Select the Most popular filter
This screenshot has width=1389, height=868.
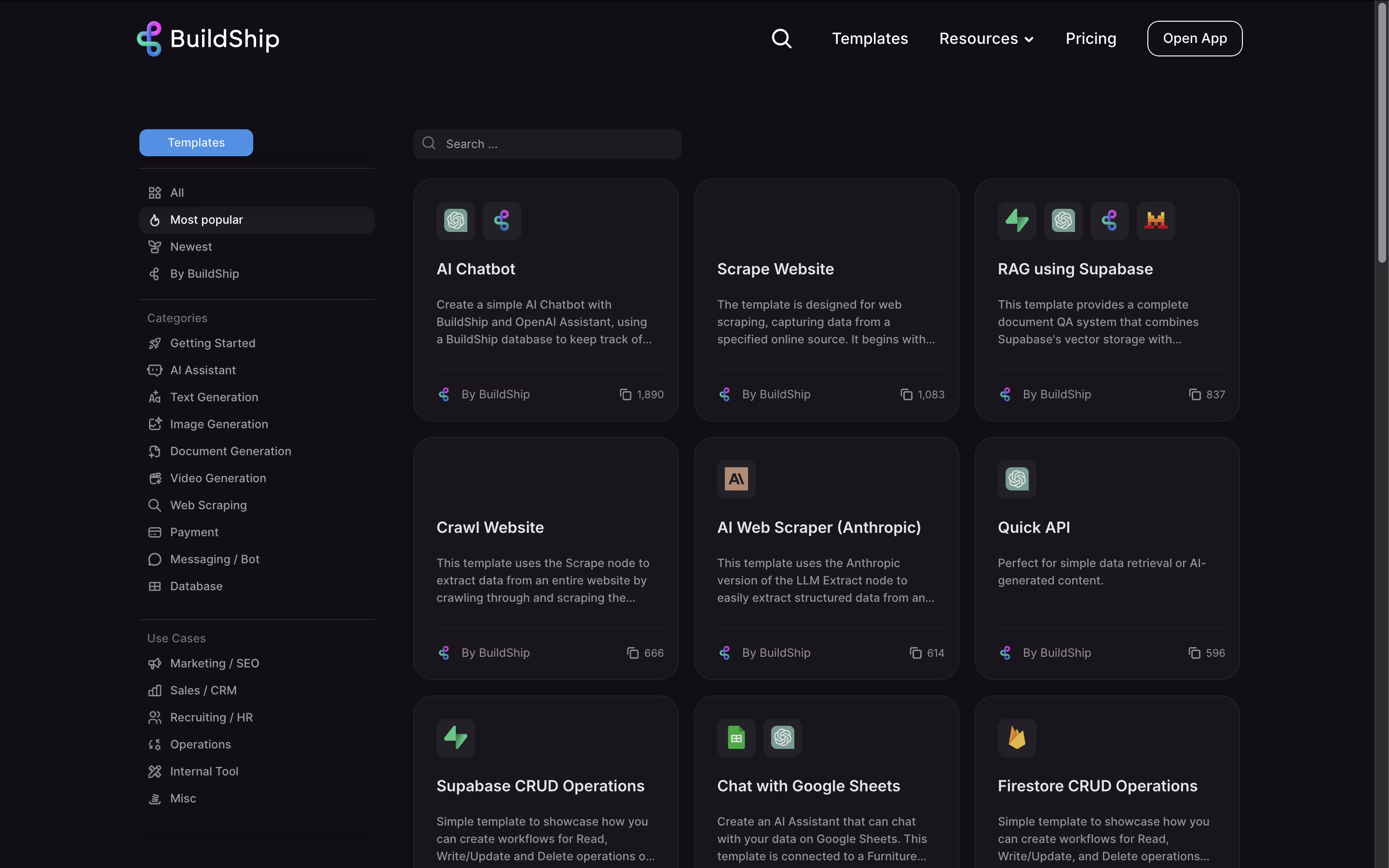(257, 220)
